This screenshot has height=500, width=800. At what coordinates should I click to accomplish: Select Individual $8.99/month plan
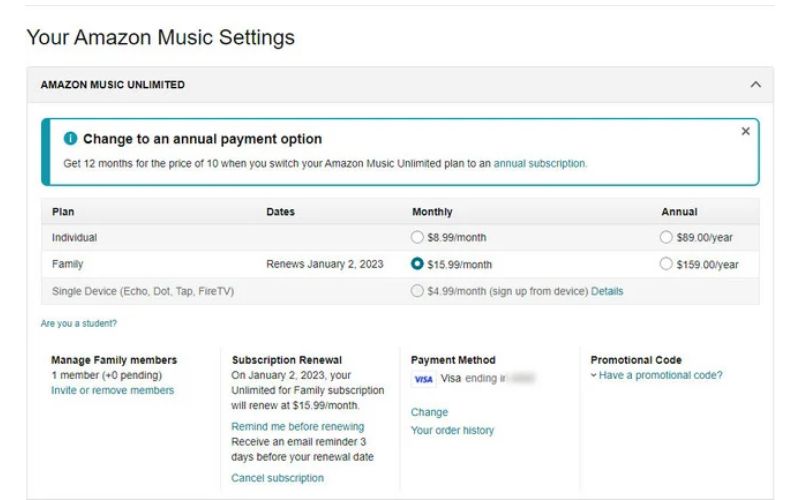pos(418,238)
